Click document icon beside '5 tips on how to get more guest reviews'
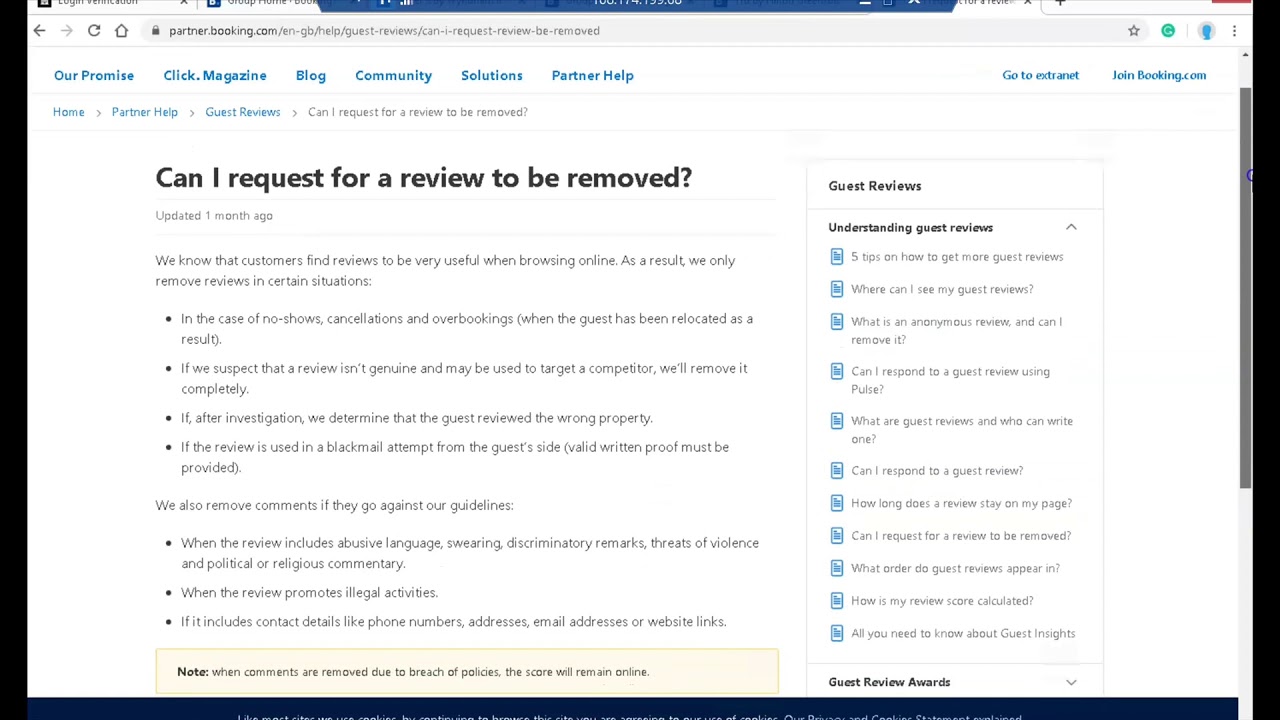The height and width of the screenshot is (720, 1280). [x=837, y=257]
